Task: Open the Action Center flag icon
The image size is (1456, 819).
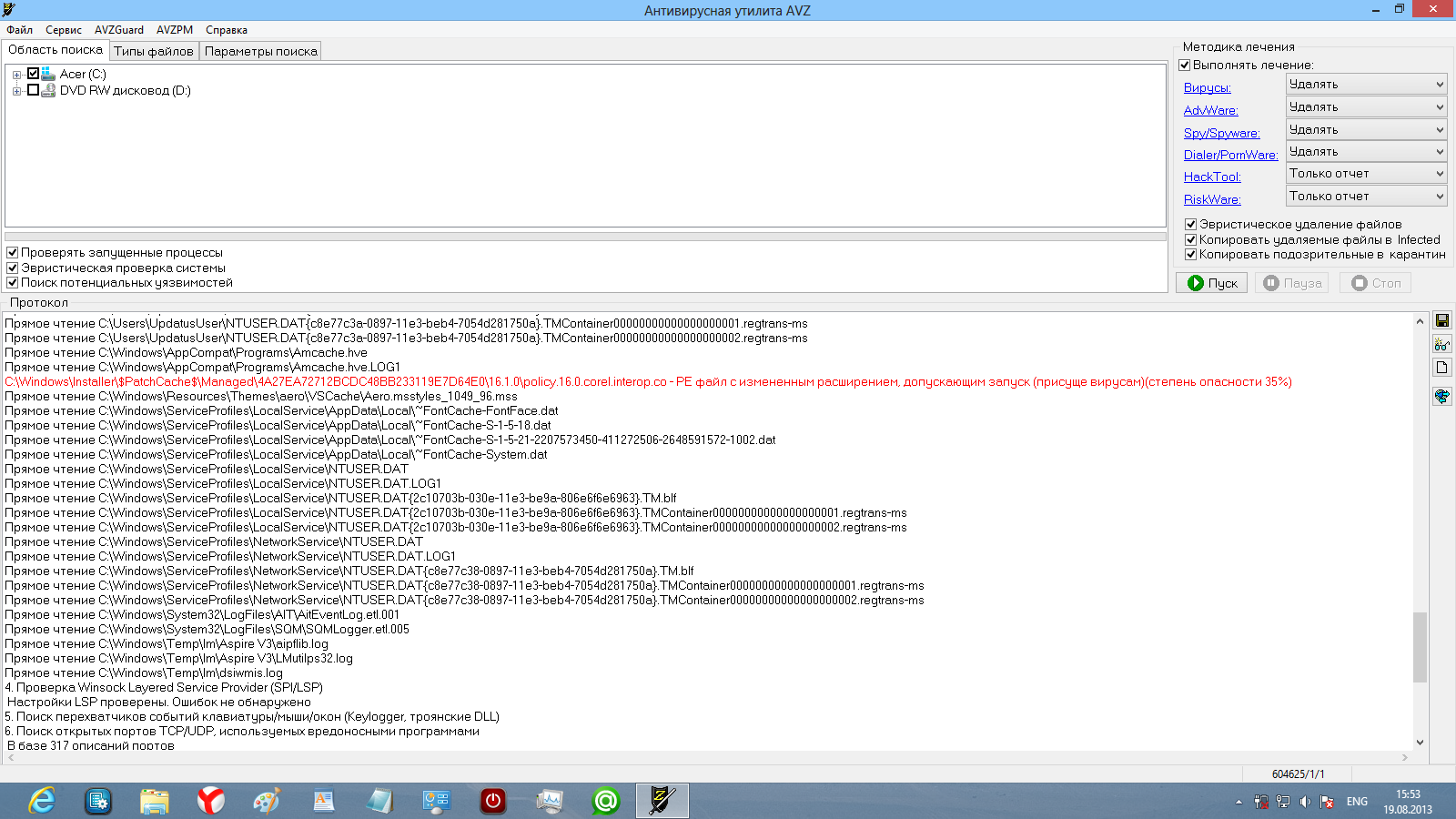Action: [1327, 802]
